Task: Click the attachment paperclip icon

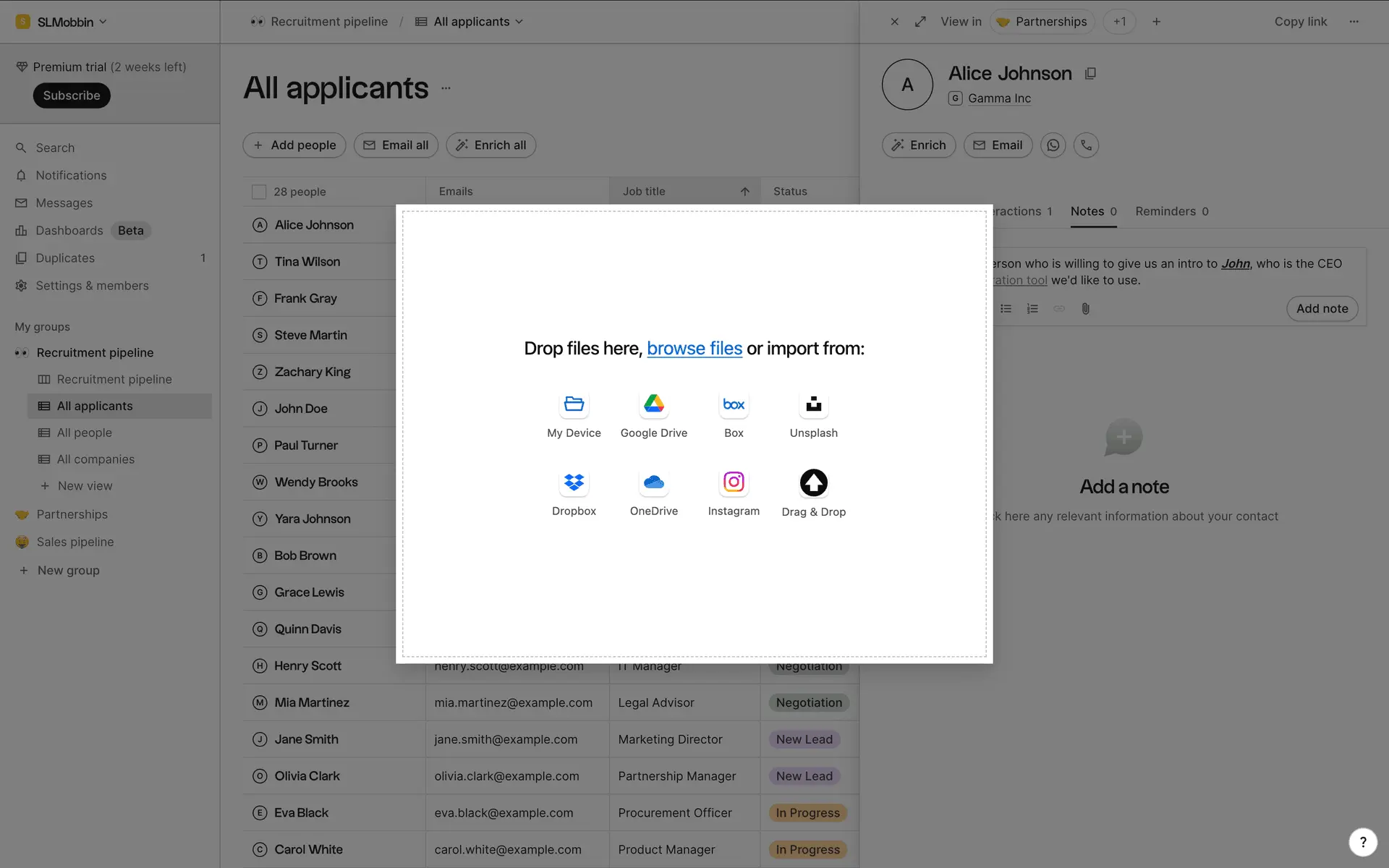Action: [1085, 309]
